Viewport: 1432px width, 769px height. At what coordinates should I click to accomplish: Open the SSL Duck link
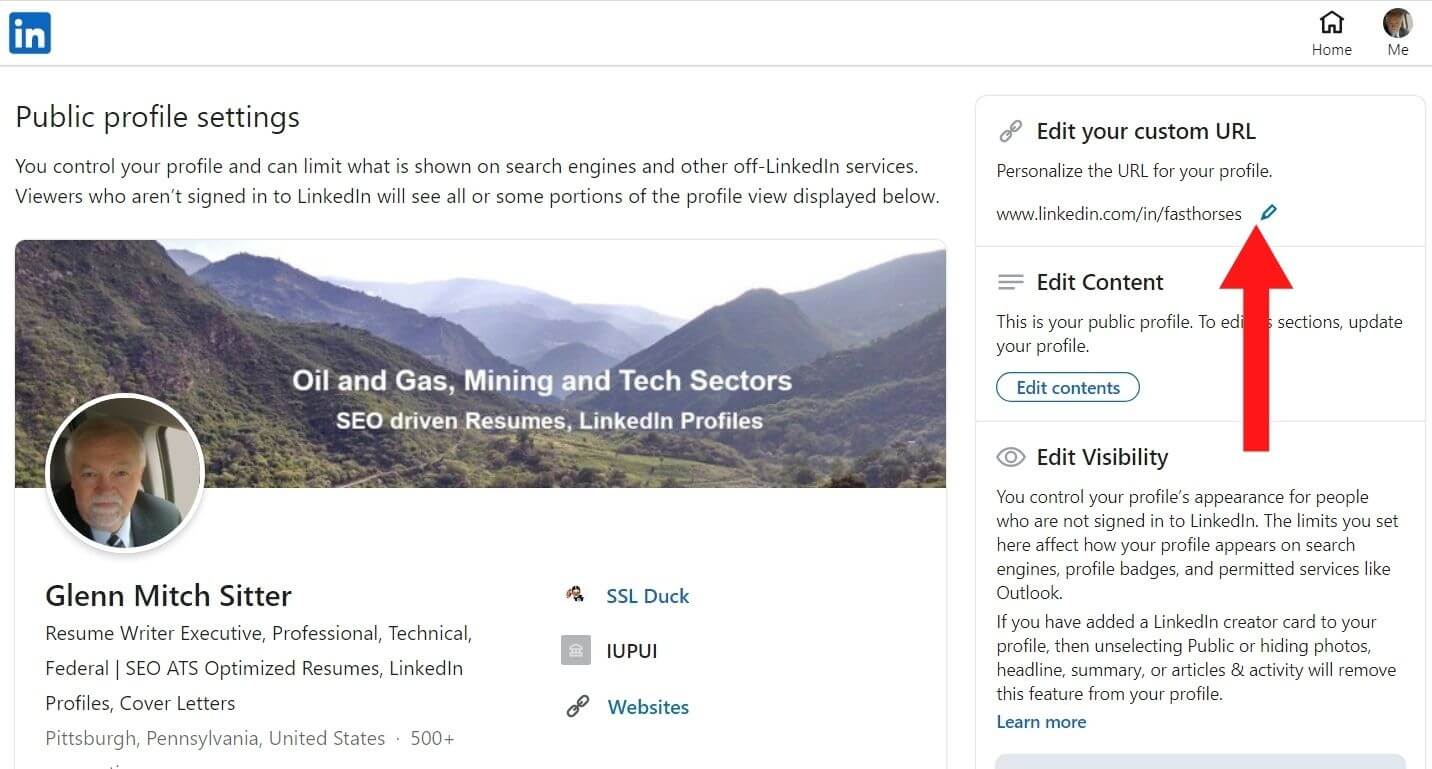tap(647, 596)
